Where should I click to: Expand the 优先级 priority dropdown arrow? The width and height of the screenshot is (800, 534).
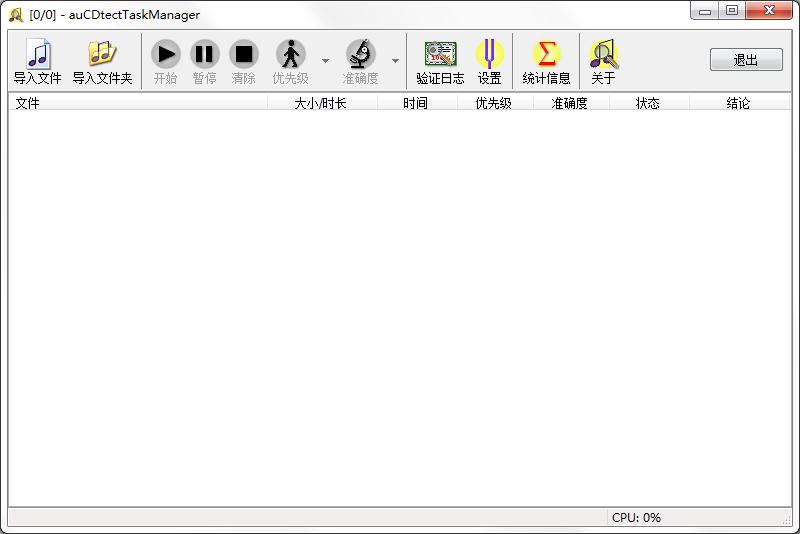click(325, 61)
